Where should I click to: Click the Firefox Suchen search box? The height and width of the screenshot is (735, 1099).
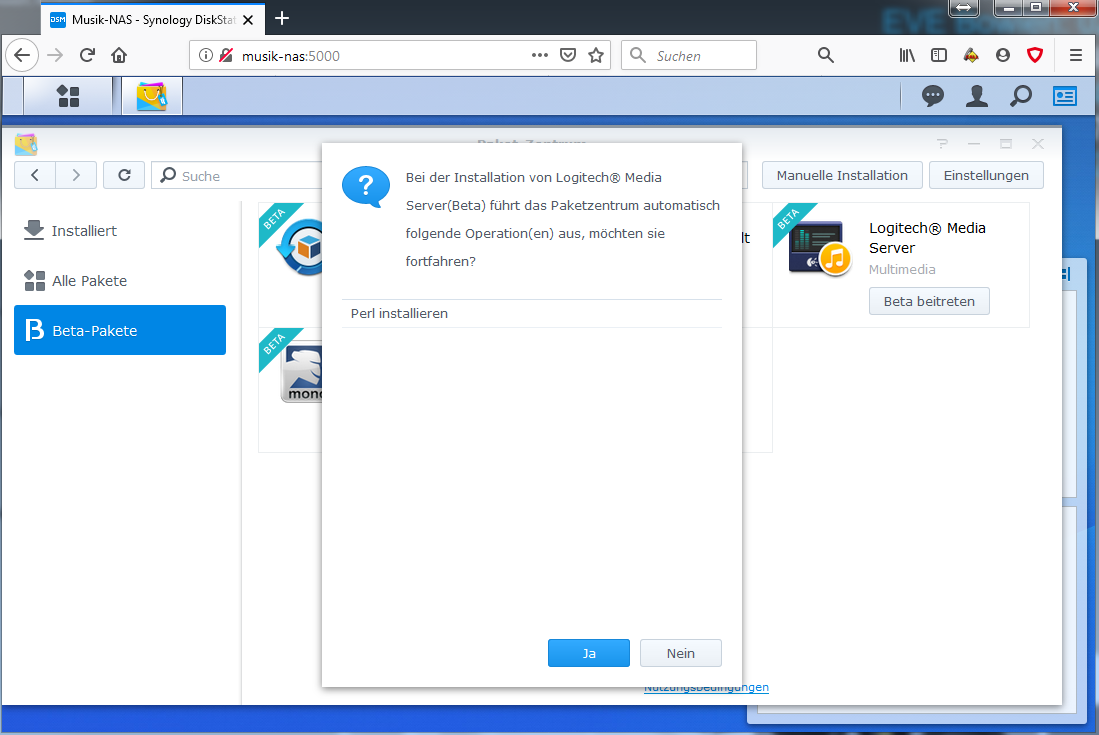[689, 55]
